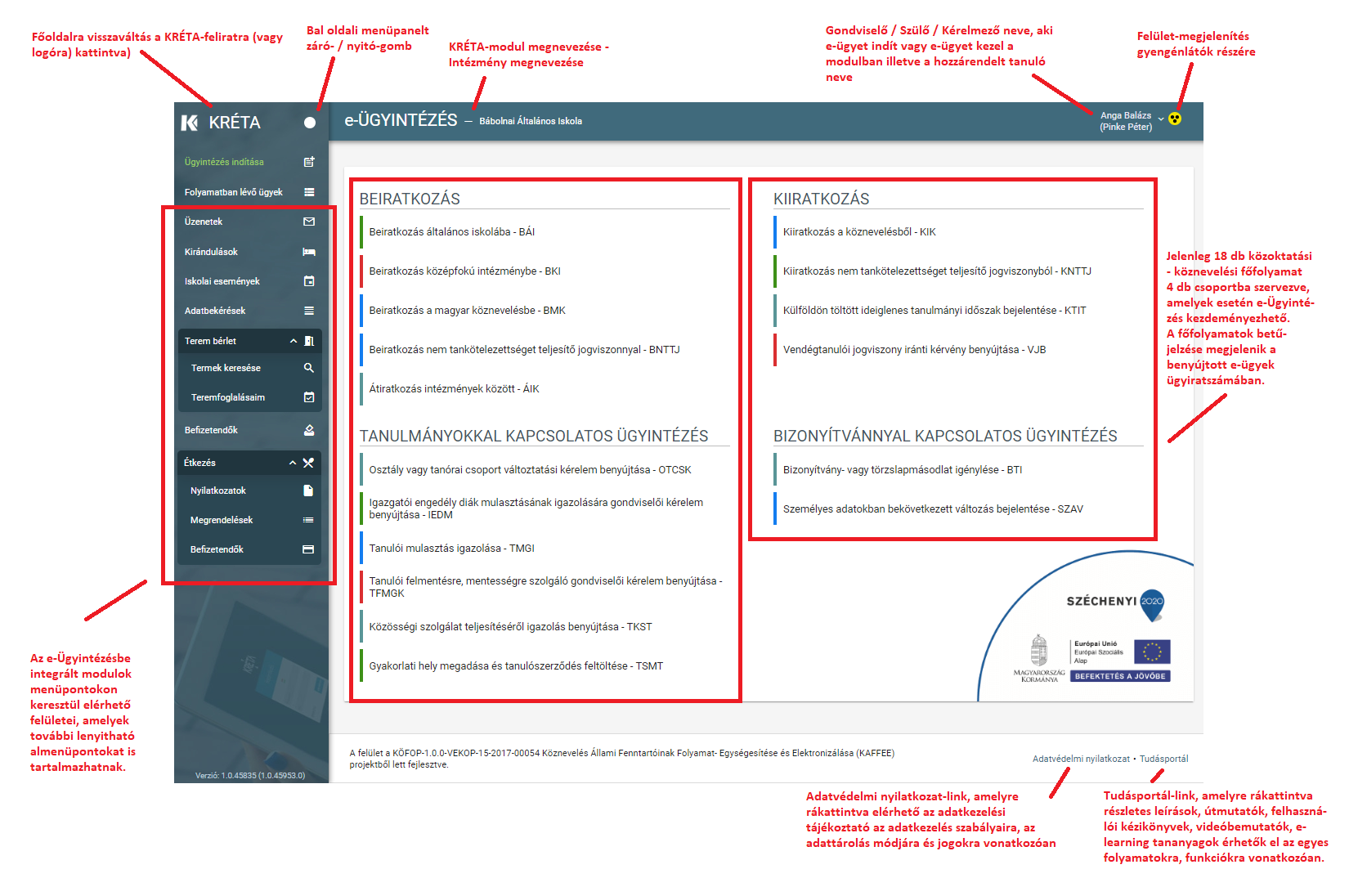Screen dimensions: 1367x896
Task: Open Közösségi szolgálat igazolás benyújtása - TKST
Action: [510, 627]
